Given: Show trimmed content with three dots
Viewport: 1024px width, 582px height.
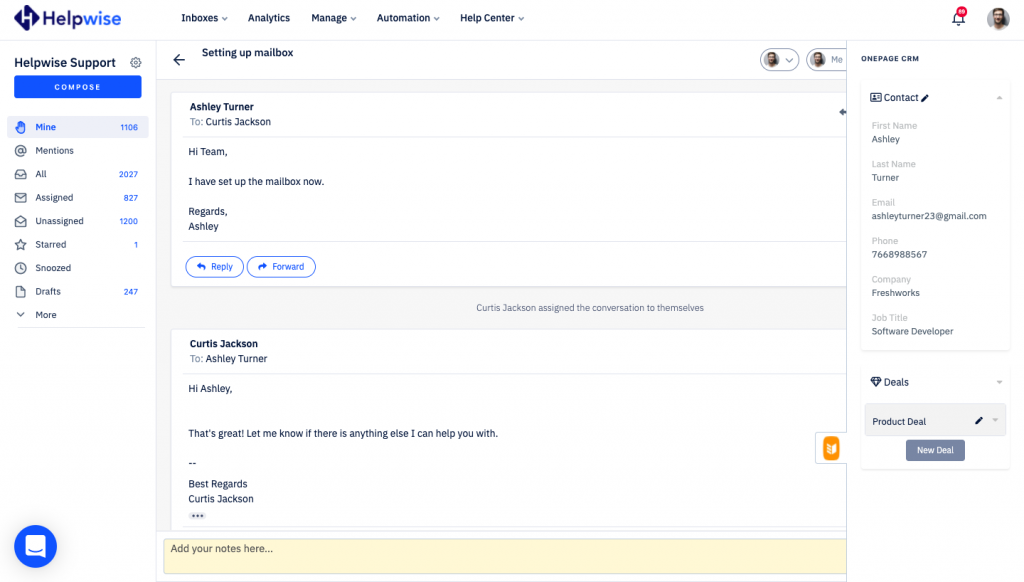Looking at the screenshot, I should pyautogui.click(x=197, y=516).
